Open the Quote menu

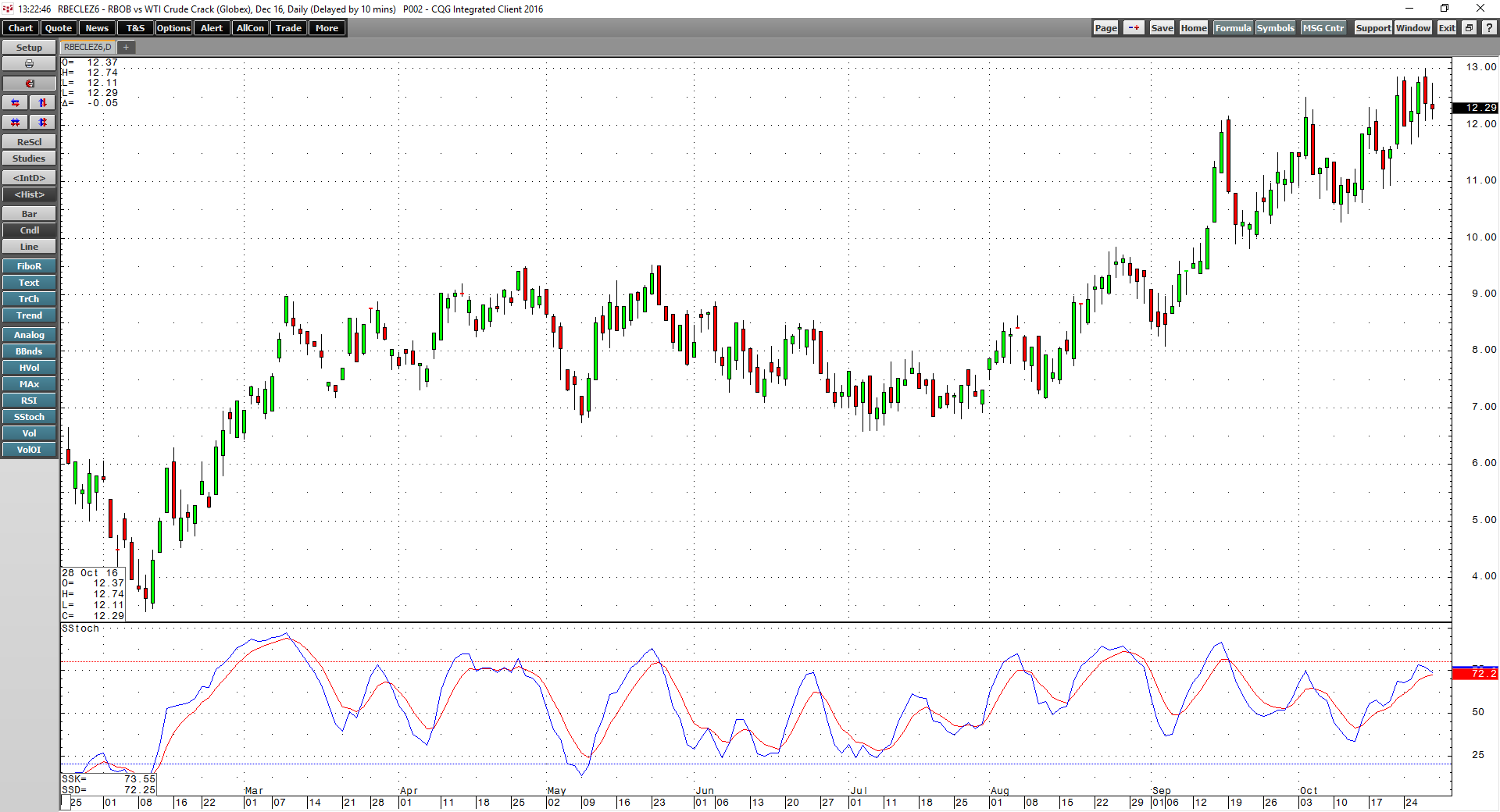(x=59, y=28)
